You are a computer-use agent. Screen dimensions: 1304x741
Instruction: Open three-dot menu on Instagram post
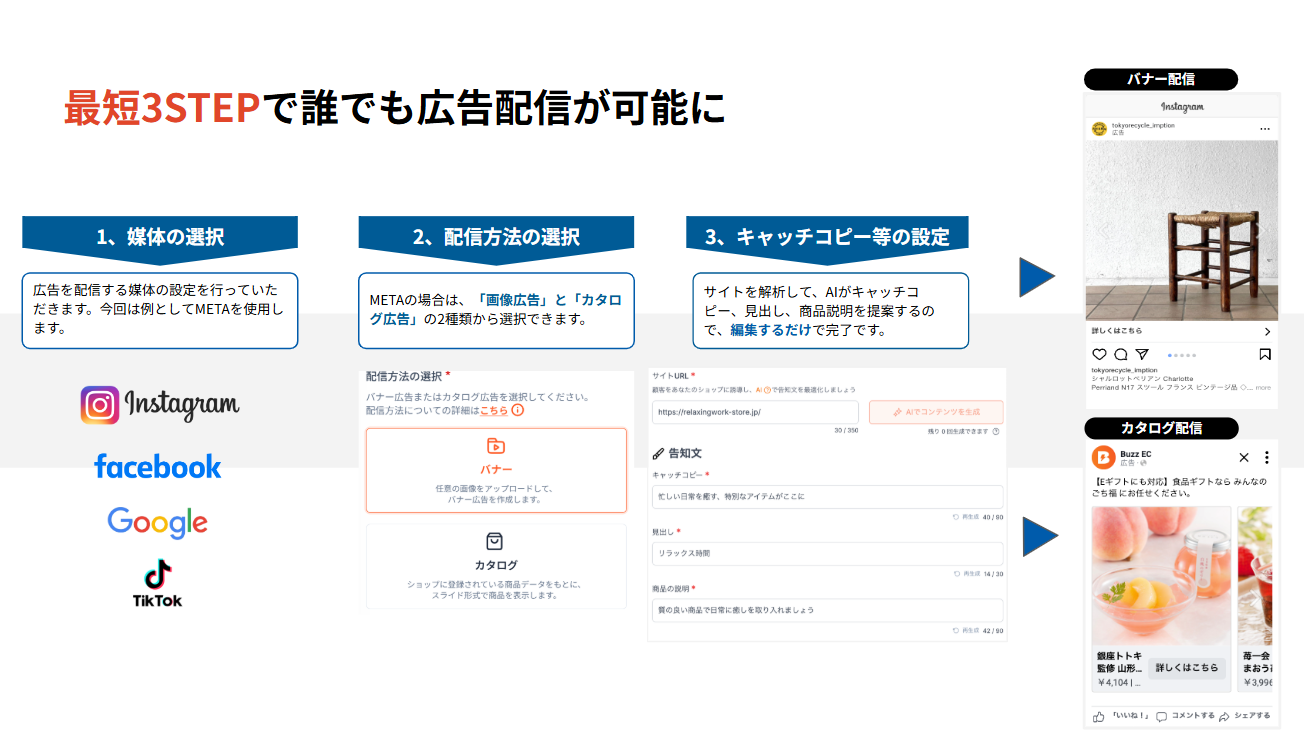(x=1265, y=129)
